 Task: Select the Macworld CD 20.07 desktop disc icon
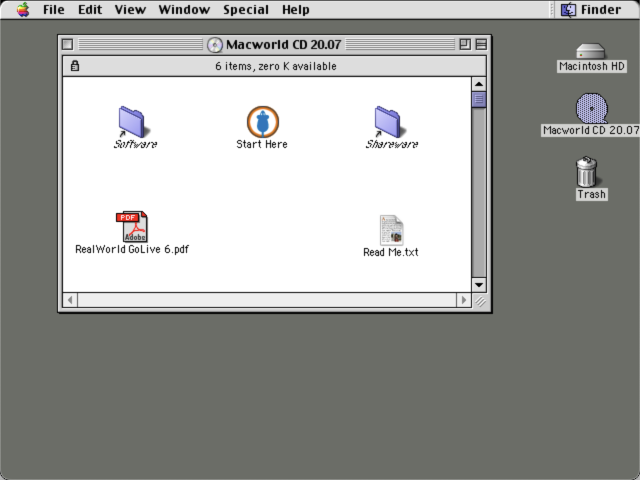click(591, 108)
